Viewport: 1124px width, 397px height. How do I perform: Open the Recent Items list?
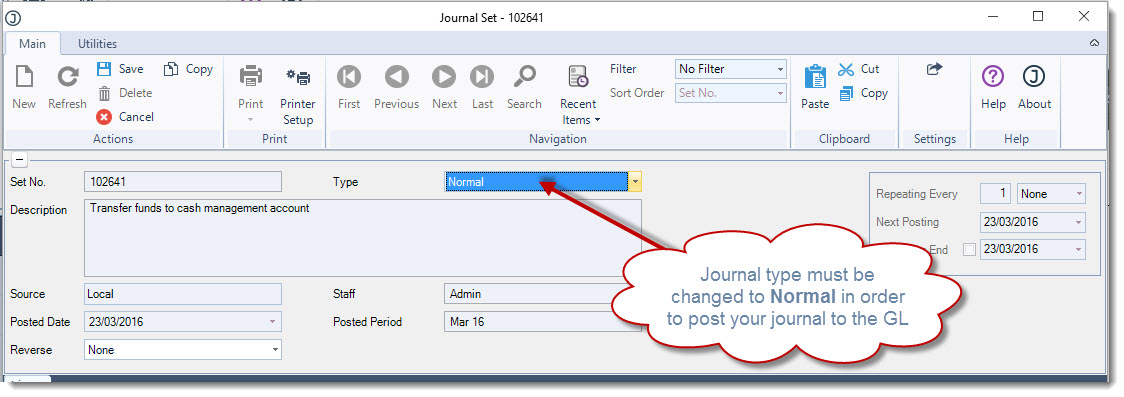[x=578, y=94]
